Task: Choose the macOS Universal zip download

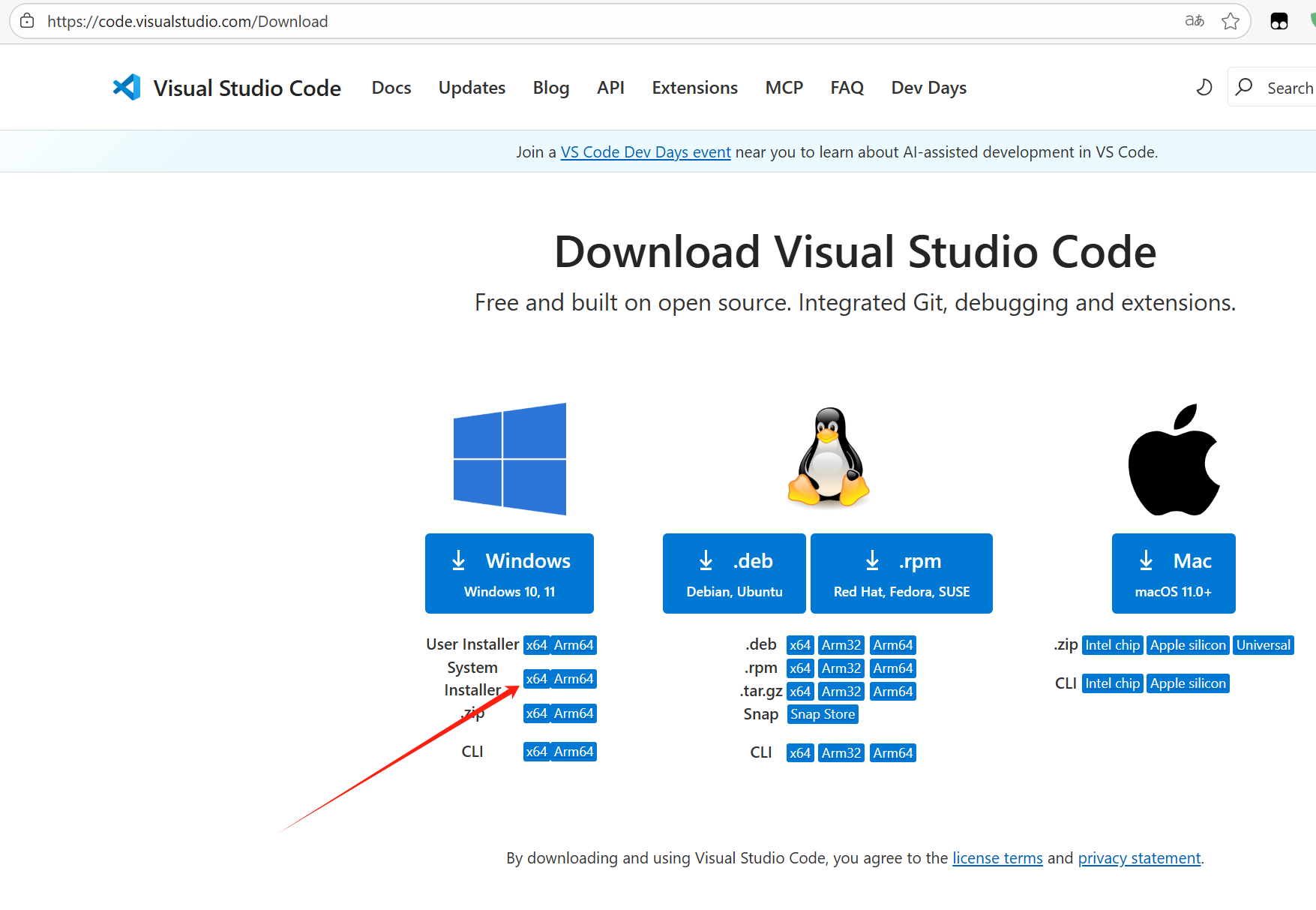Action: pos(1263,645)
